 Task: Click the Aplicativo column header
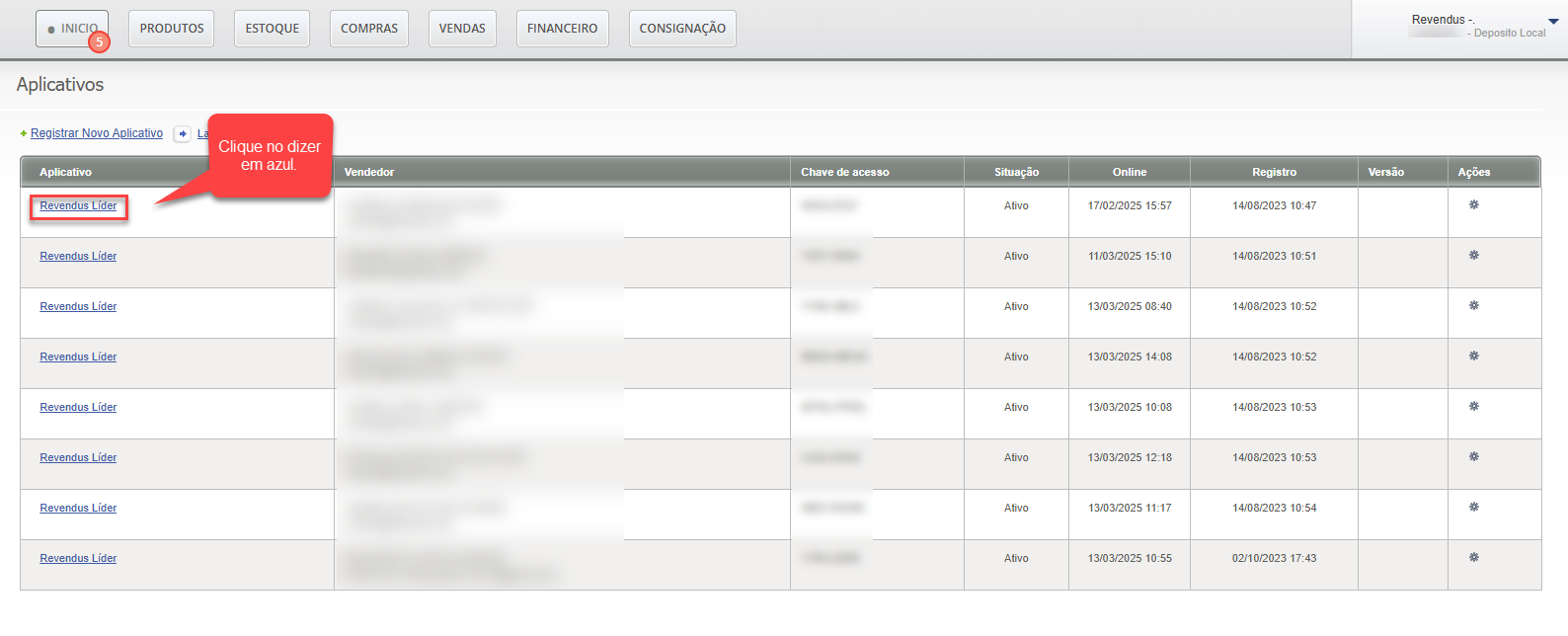point(65,172)
